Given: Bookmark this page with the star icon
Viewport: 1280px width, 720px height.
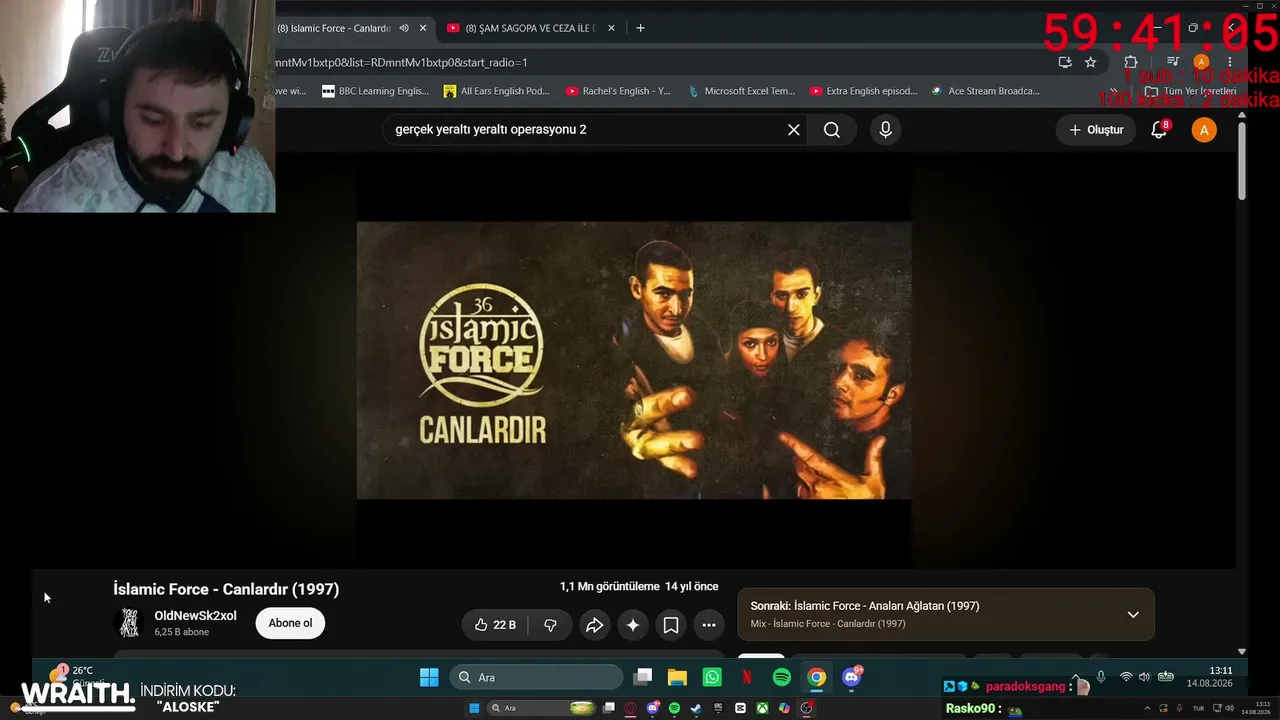Looking at the screenshot, I should 1090,62.
